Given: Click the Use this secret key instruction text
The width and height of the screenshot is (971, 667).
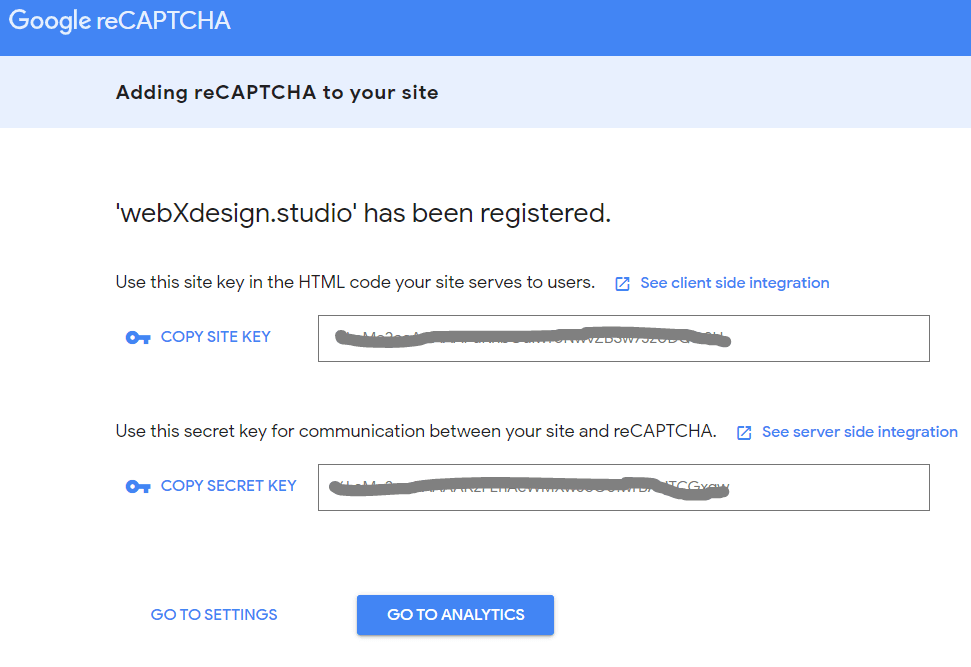Looking at the screenshot, I should pos(416,431).
